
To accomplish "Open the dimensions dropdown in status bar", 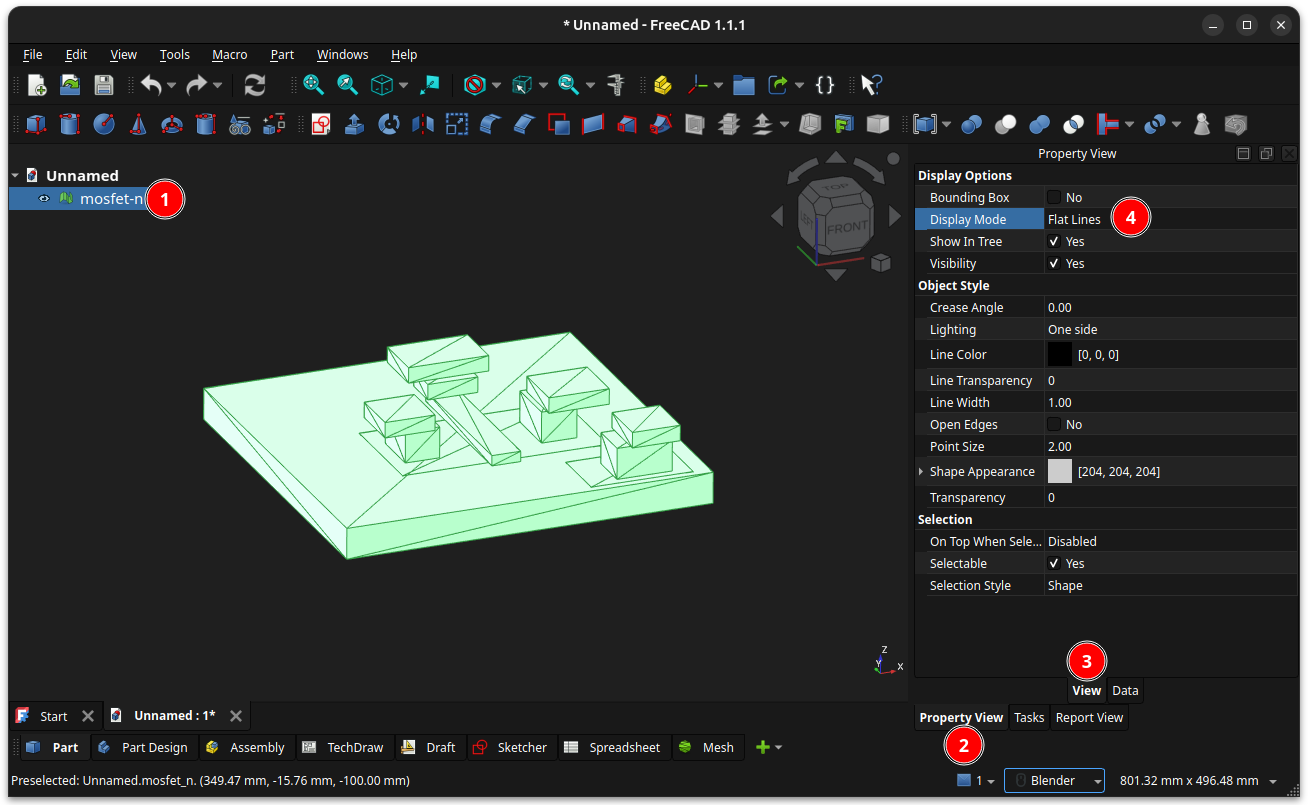I will [1273, 781].
